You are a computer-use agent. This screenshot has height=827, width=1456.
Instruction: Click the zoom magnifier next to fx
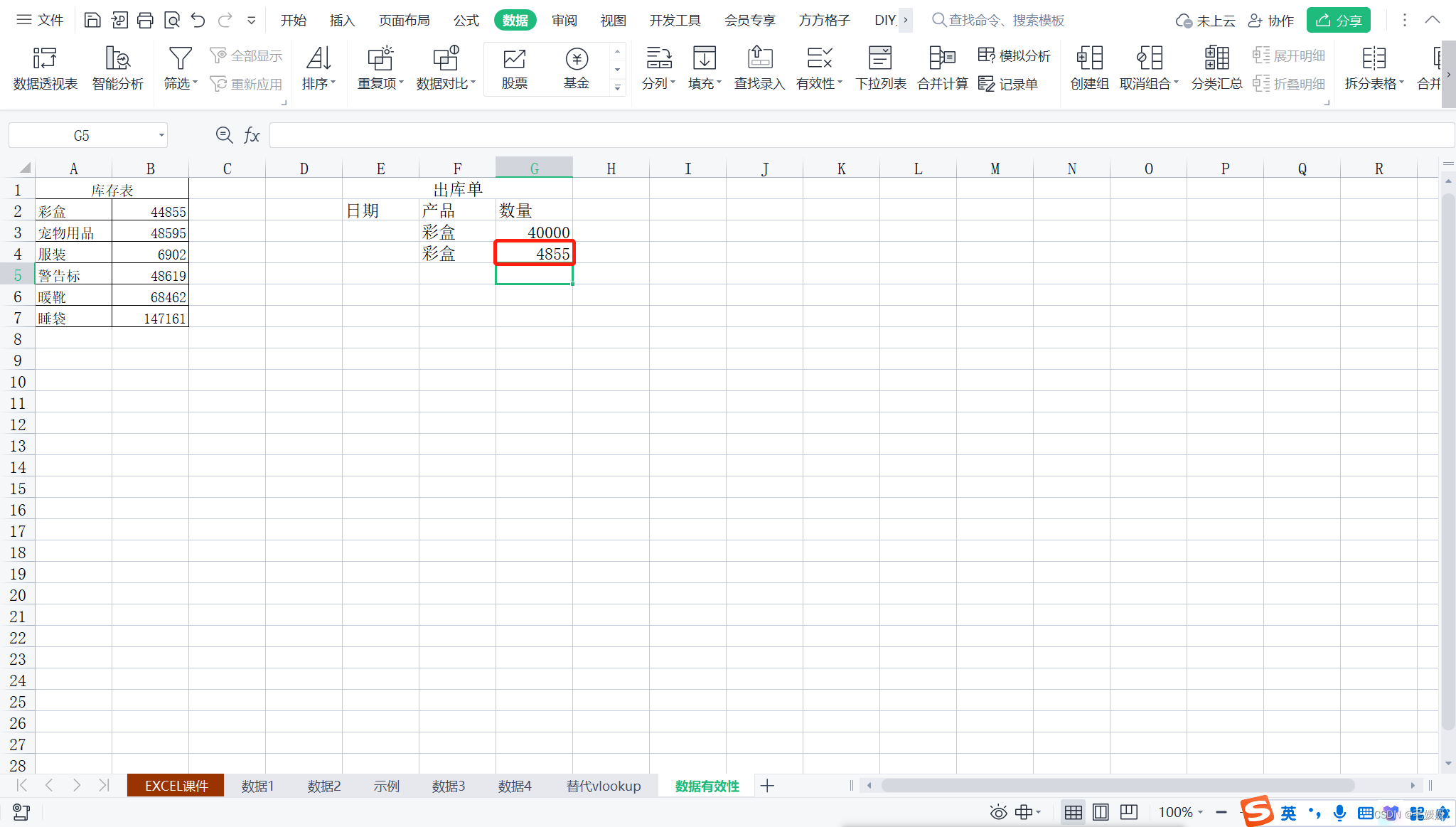point(224,135)
